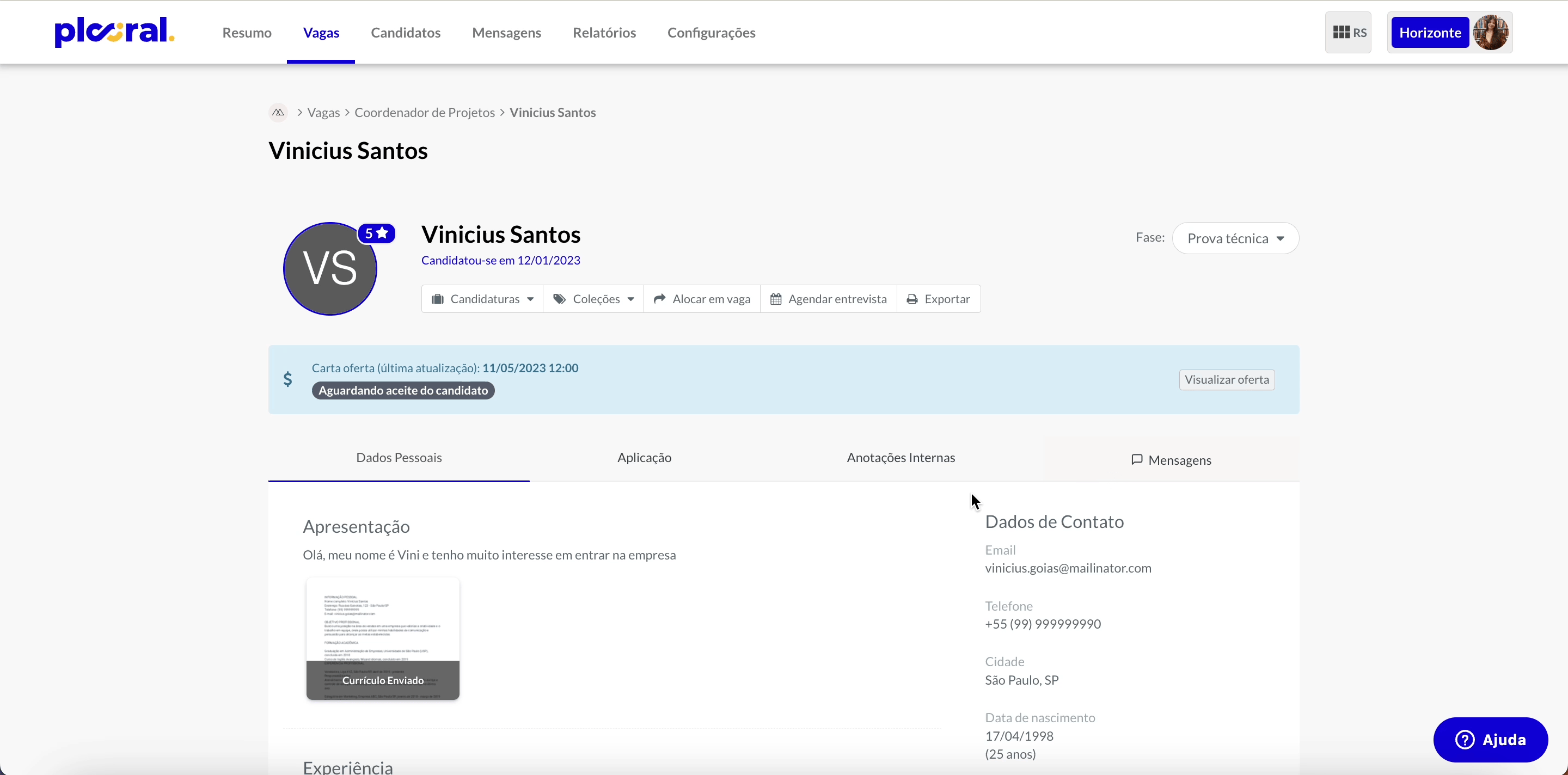Click the Ajuda question mark icon
This screenshot has width=1568, height=775.
1465,739
